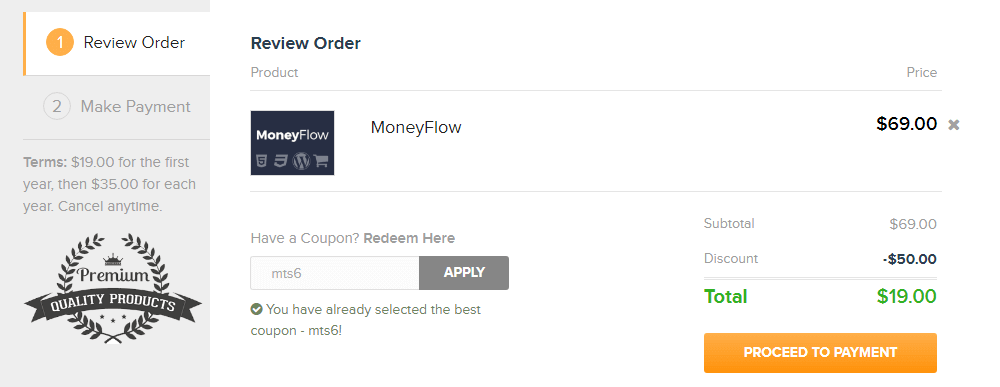Apply the coupon code

coord(464,272)
